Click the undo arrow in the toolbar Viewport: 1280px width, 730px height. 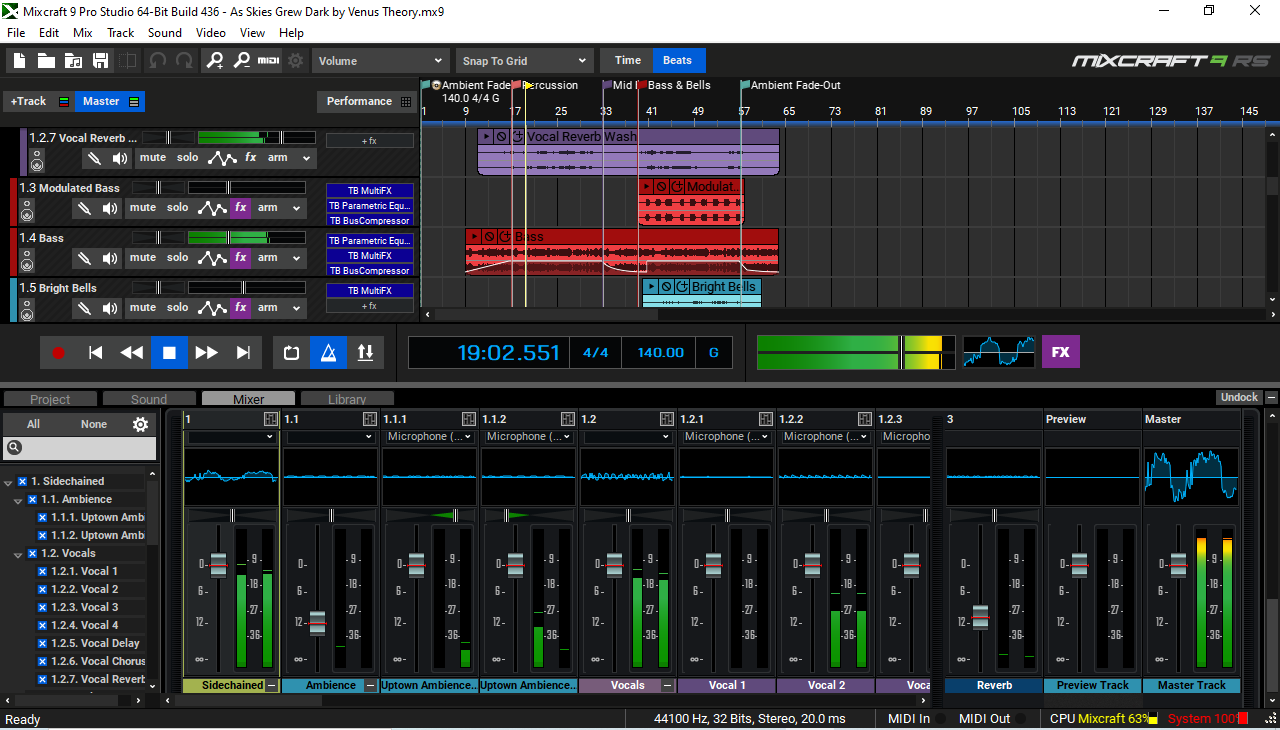[158, 61]
